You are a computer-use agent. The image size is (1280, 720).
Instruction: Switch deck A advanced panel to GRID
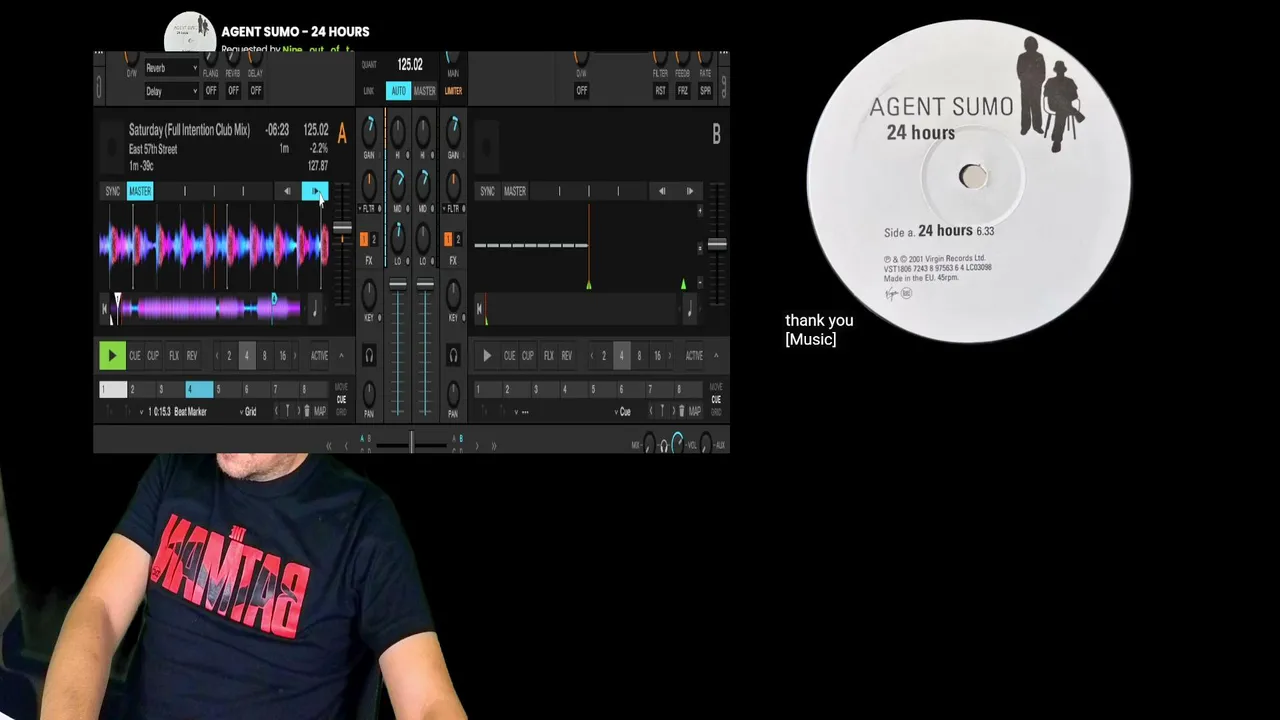click(x=341, y=410)
